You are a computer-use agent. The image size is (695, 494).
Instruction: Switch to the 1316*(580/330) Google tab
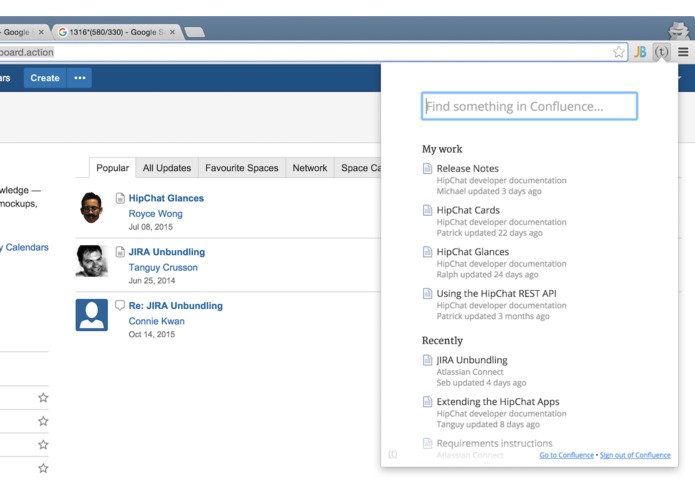(117, 32)
